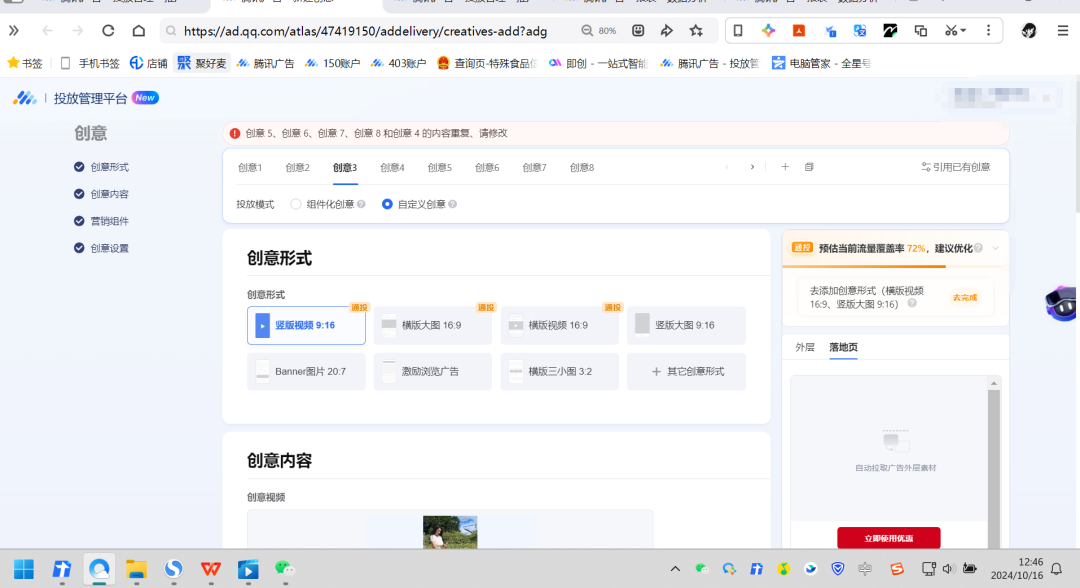Select the 组件化创意 radio button
1080x588 pixels.
(x=296, y=204)
